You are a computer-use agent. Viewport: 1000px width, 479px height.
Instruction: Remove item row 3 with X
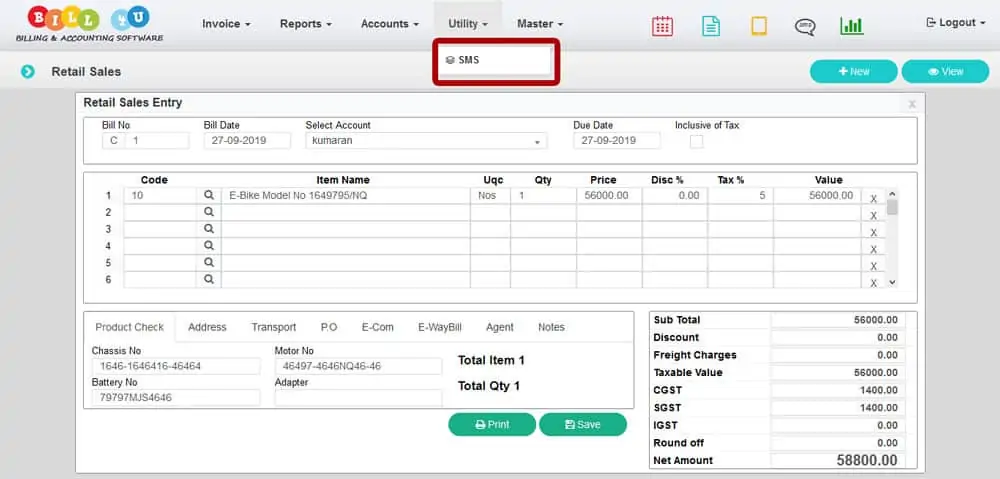(x=874, y=232)
